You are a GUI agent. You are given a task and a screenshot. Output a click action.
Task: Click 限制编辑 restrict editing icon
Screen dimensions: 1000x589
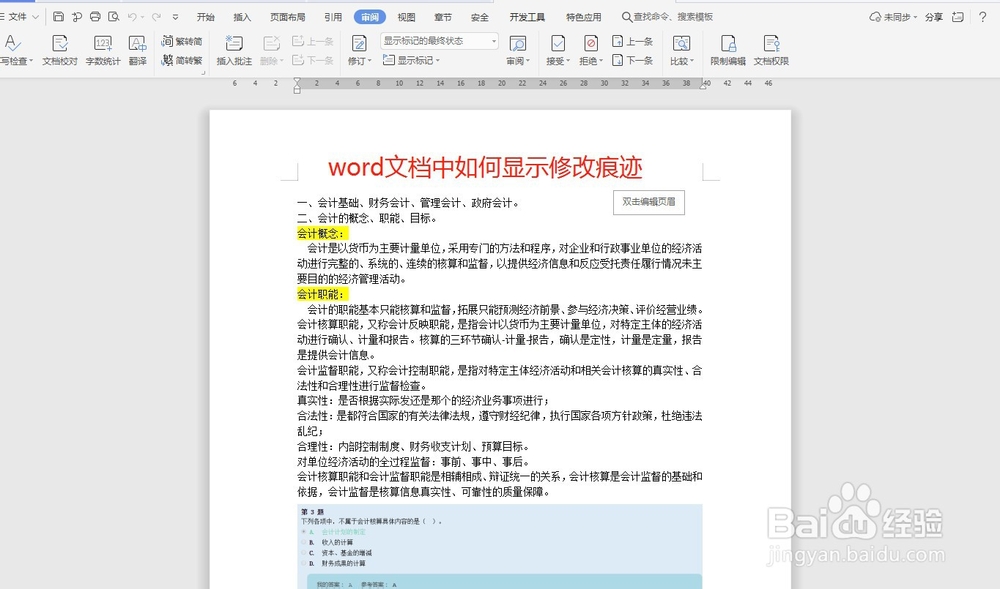728,51
